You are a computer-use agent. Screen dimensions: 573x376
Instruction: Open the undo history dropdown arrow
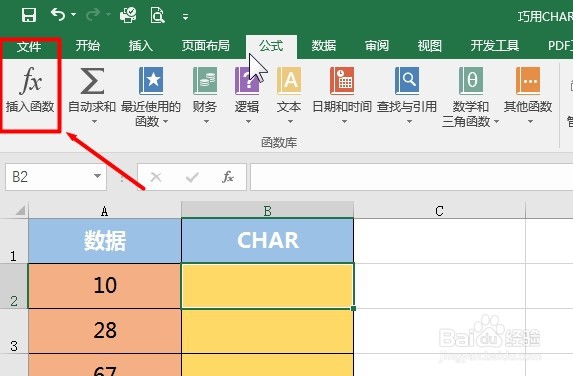[x=73, y=15]
